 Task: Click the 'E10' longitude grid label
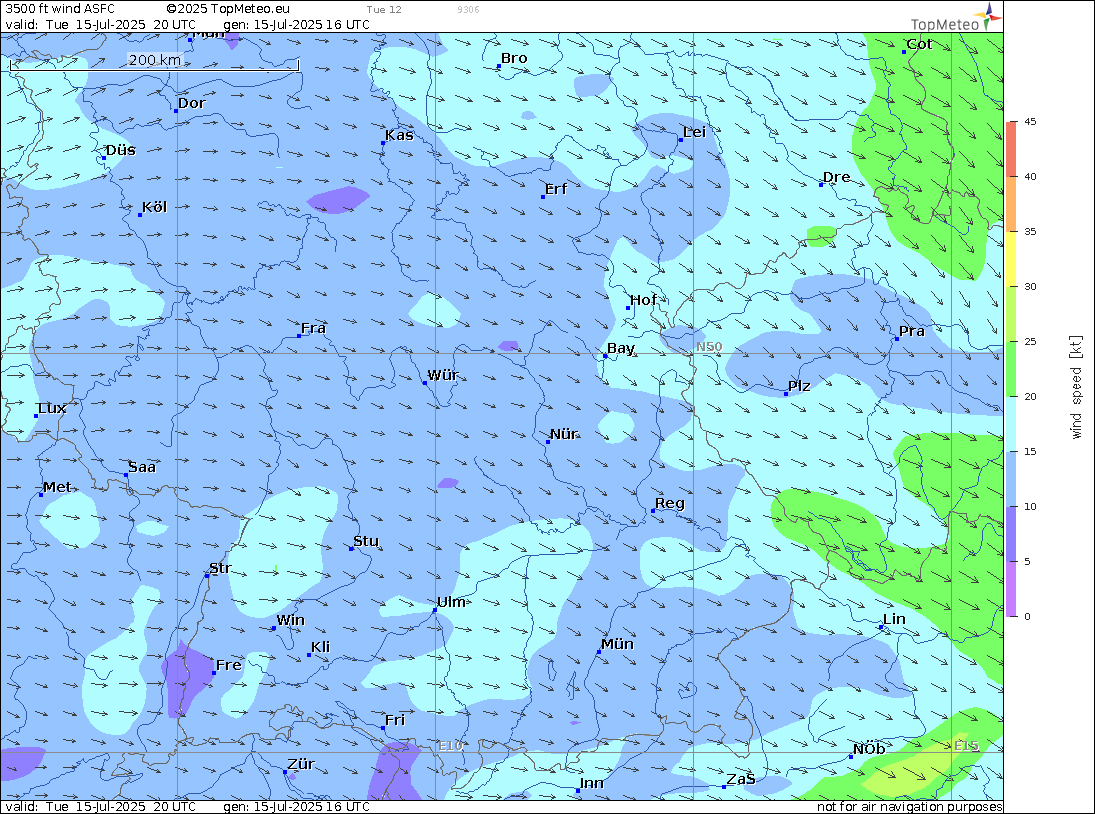tap(450, 746)
